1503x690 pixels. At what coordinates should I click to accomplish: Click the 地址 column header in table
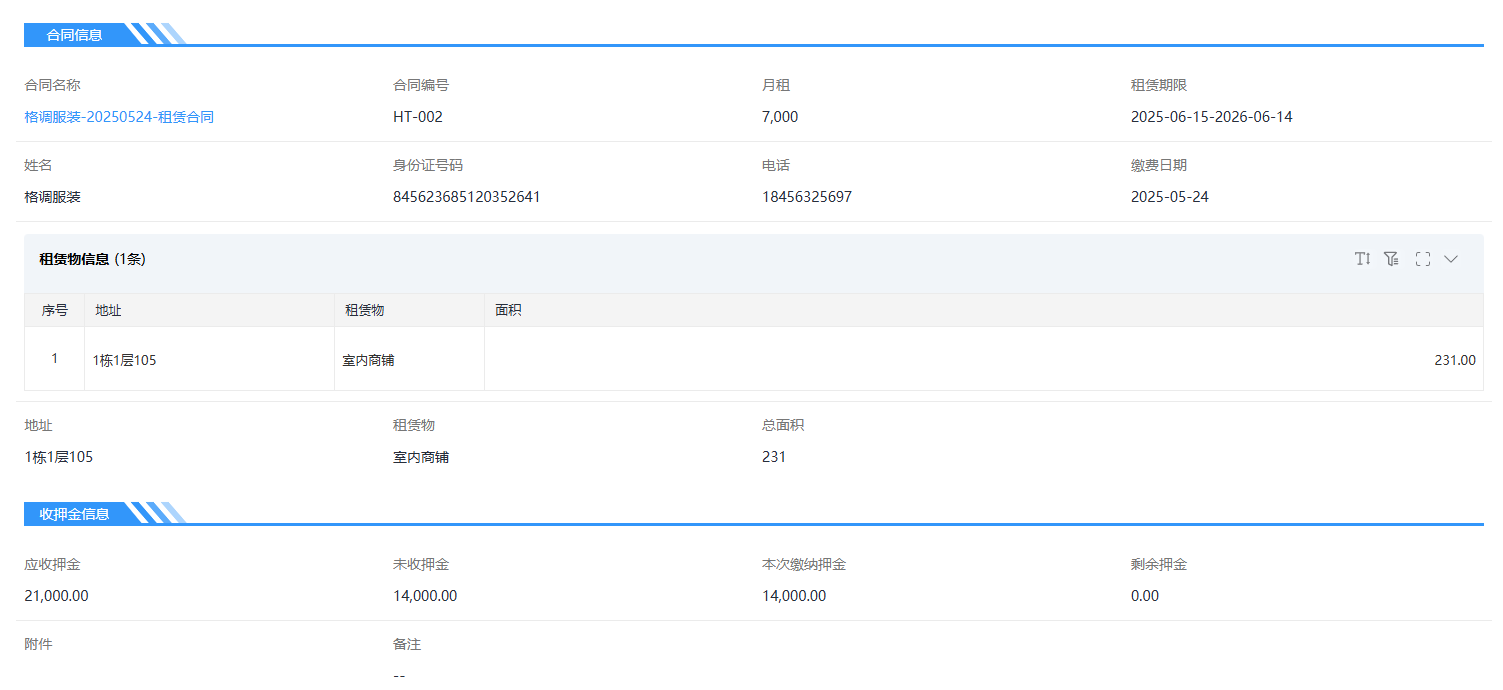[x=108, y=310]
